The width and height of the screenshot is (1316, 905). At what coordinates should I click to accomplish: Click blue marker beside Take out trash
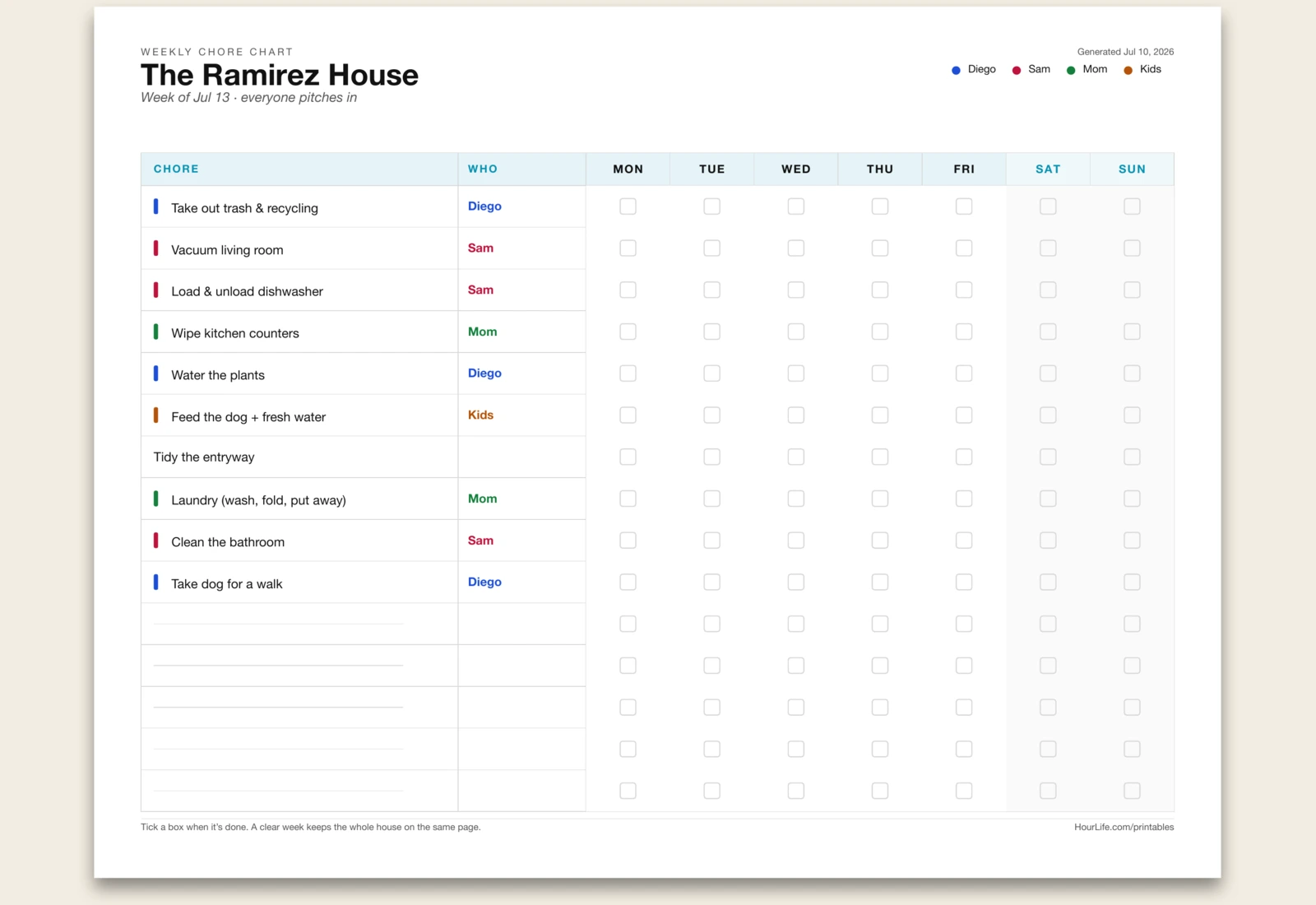pyautogui.click(x=155, y=207)
